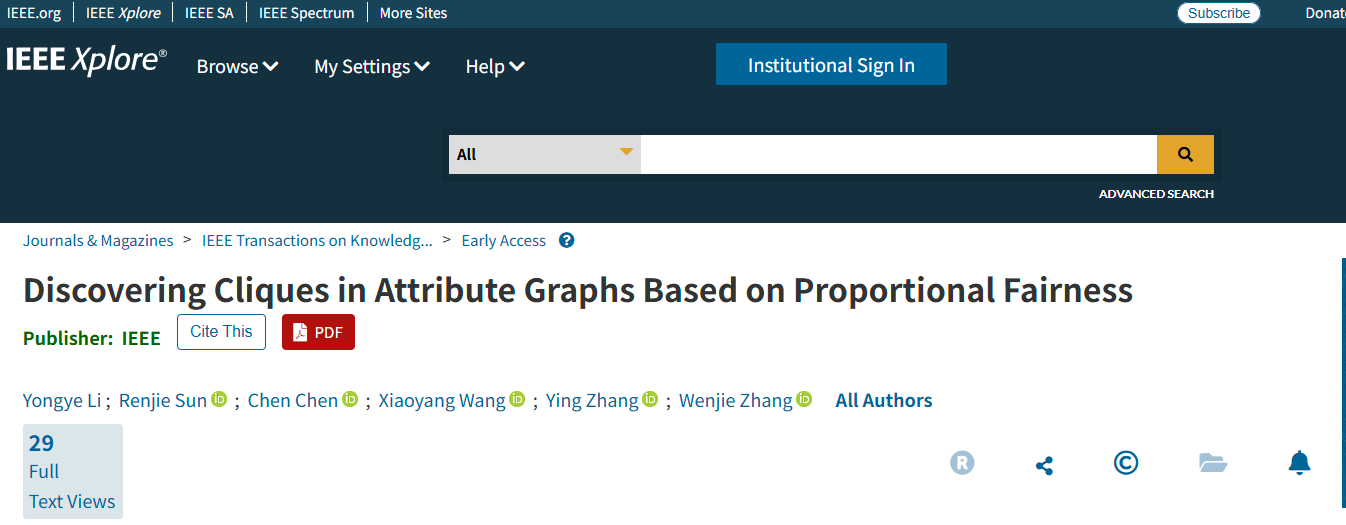1346x525 pixels.
Task: Click the Early Access help question icon
Action: click(x=567, y=240)
